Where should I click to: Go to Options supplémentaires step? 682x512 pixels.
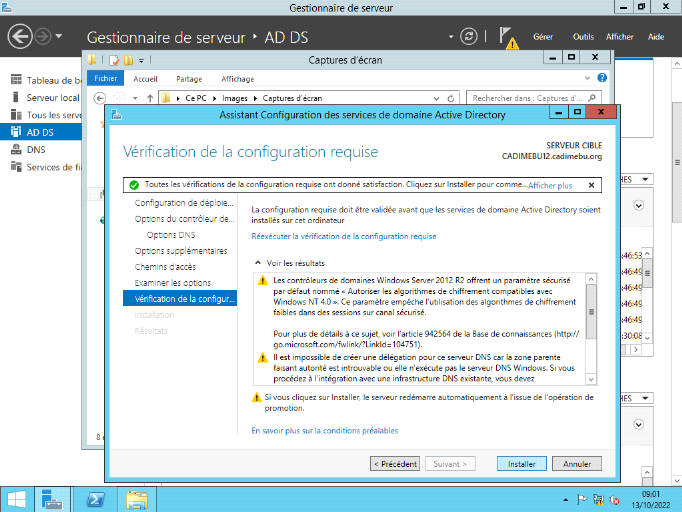181,251
